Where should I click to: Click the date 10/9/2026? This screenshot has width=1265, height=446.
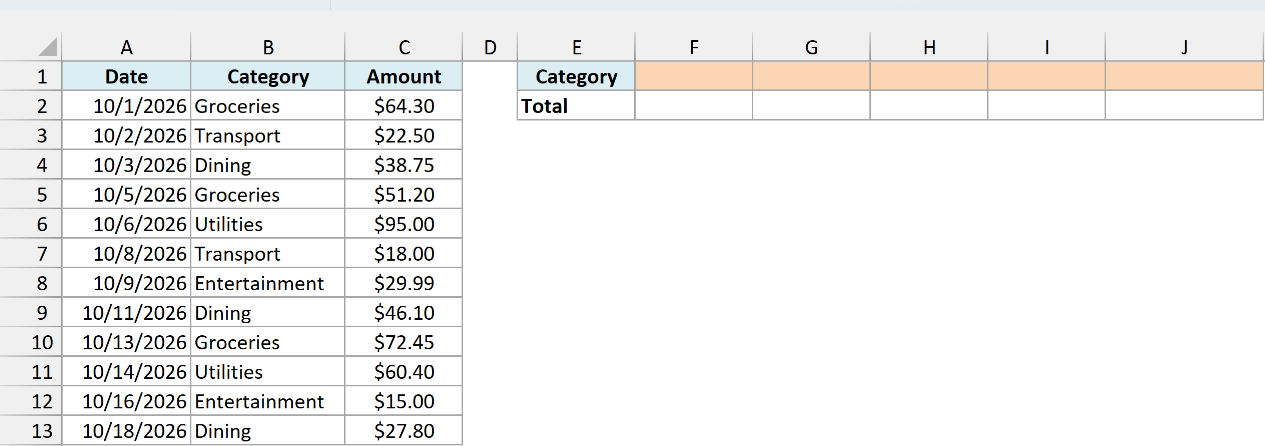pyautogui.click(x=140, y=283)
